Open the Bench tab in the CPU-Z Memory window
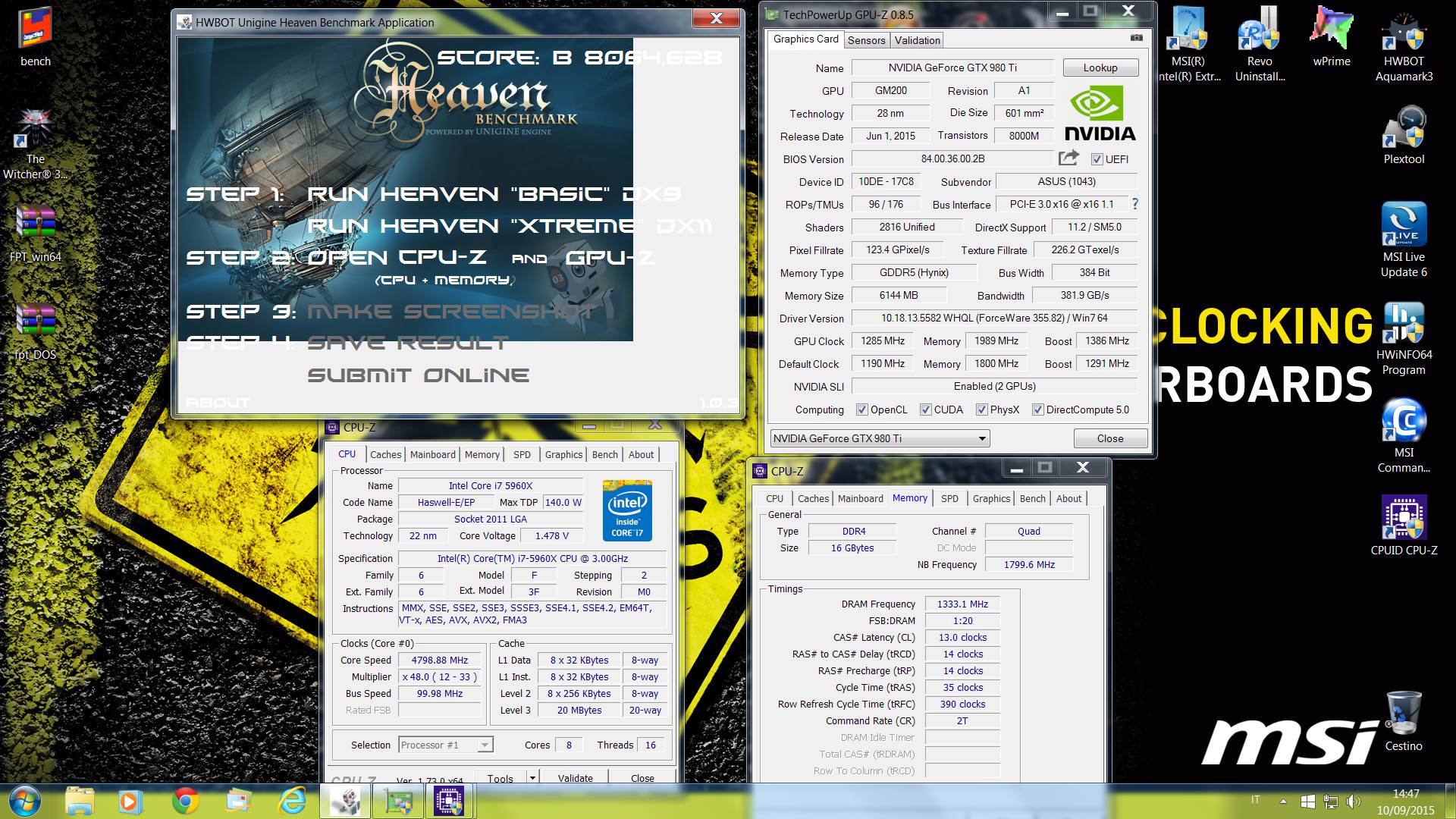Image resolution: width=1456 pixels, height=819 pixels. (1032, 498)
